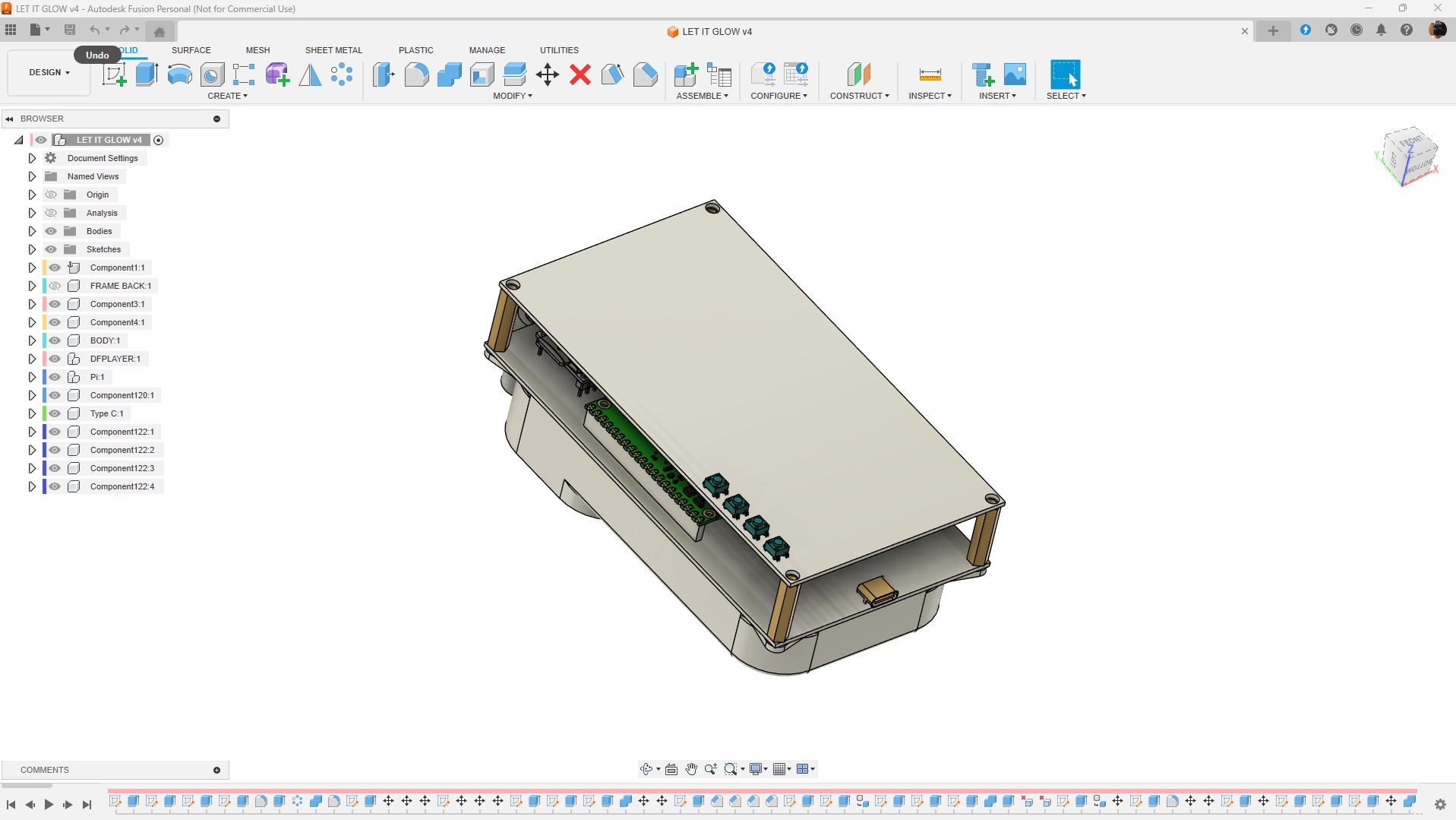Expand the Type C:1 component node
This screenshot has height=820, width=1456.
click(x=32, y=413)
